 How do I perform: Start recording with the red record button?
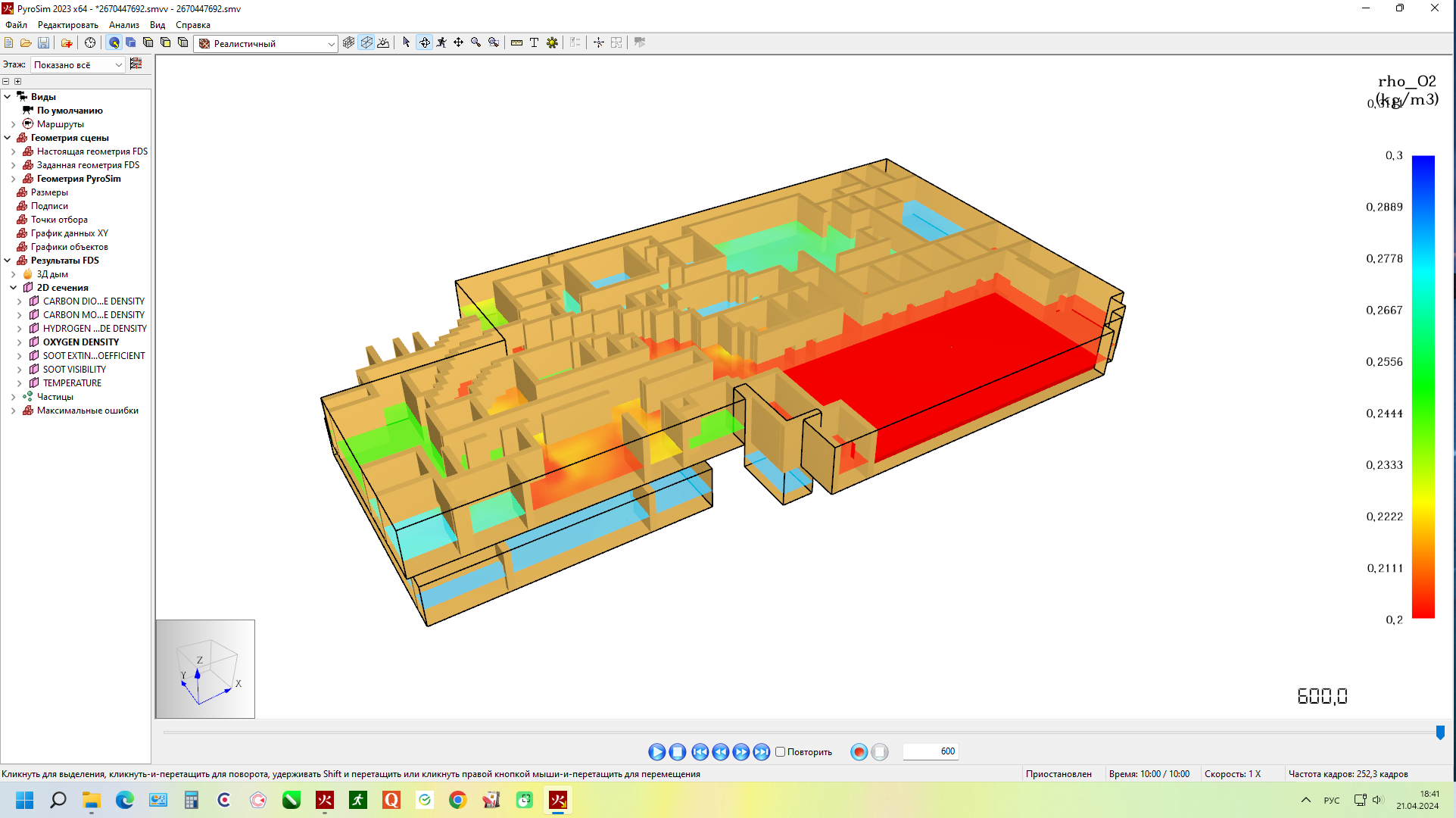pos(859,752)
